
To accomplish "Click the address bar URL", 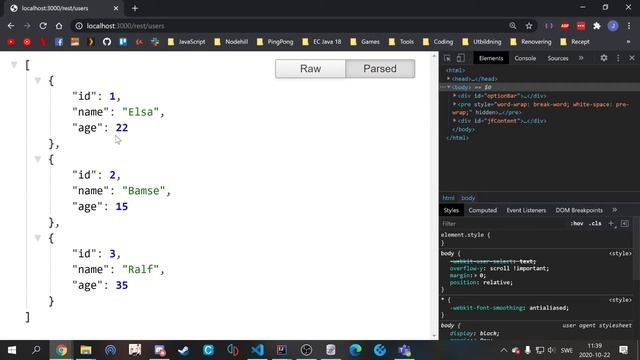I will coord(126,26).
